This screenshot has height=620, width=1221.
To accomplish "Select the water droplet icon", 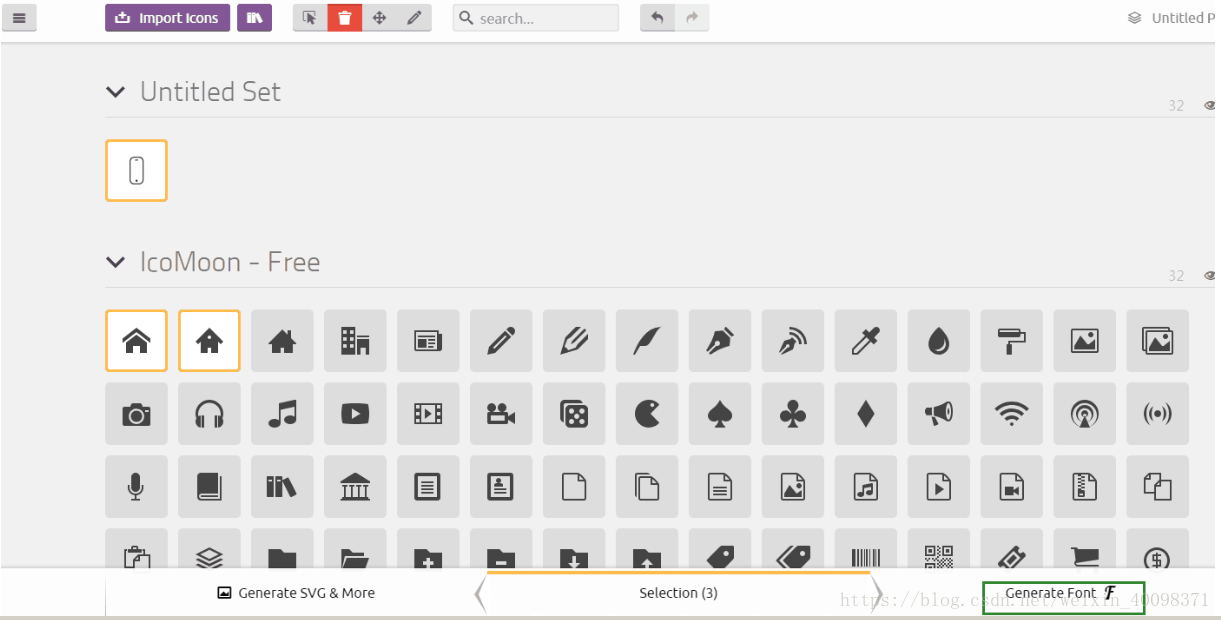I will [939, 341].
